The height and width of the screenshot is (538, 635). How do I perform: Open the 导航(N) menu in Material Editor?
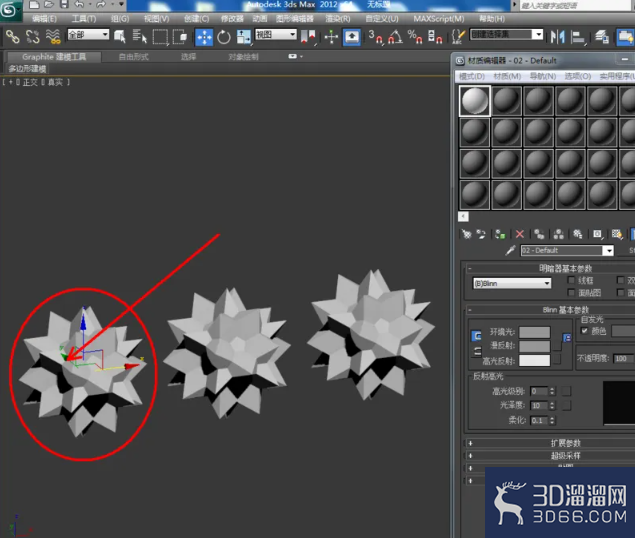543,76
